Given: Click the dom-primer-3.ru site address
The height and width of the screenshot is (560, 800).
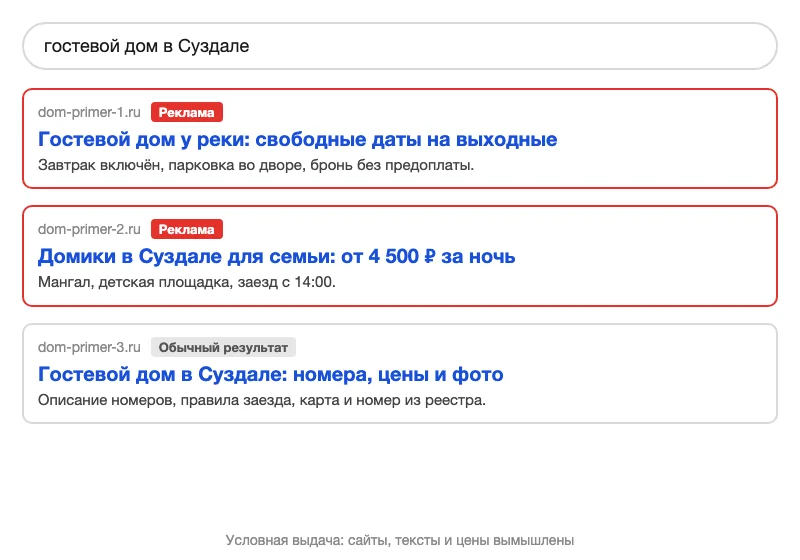Looking at the screenshot, I should click(89, 347).
